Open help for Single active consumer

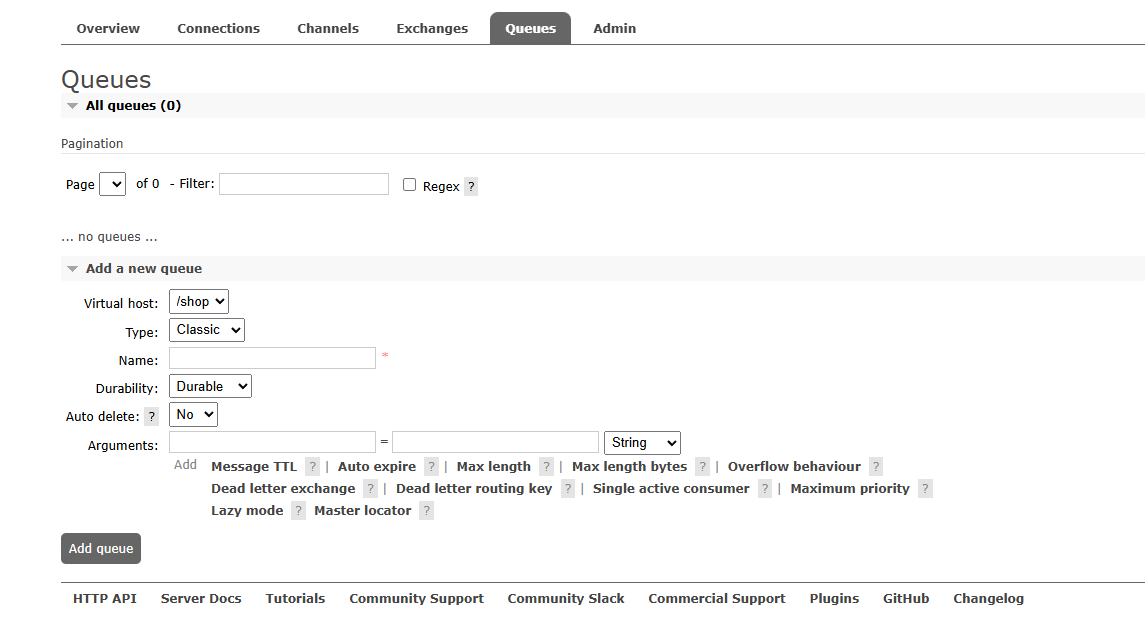[x=765, y=489]
